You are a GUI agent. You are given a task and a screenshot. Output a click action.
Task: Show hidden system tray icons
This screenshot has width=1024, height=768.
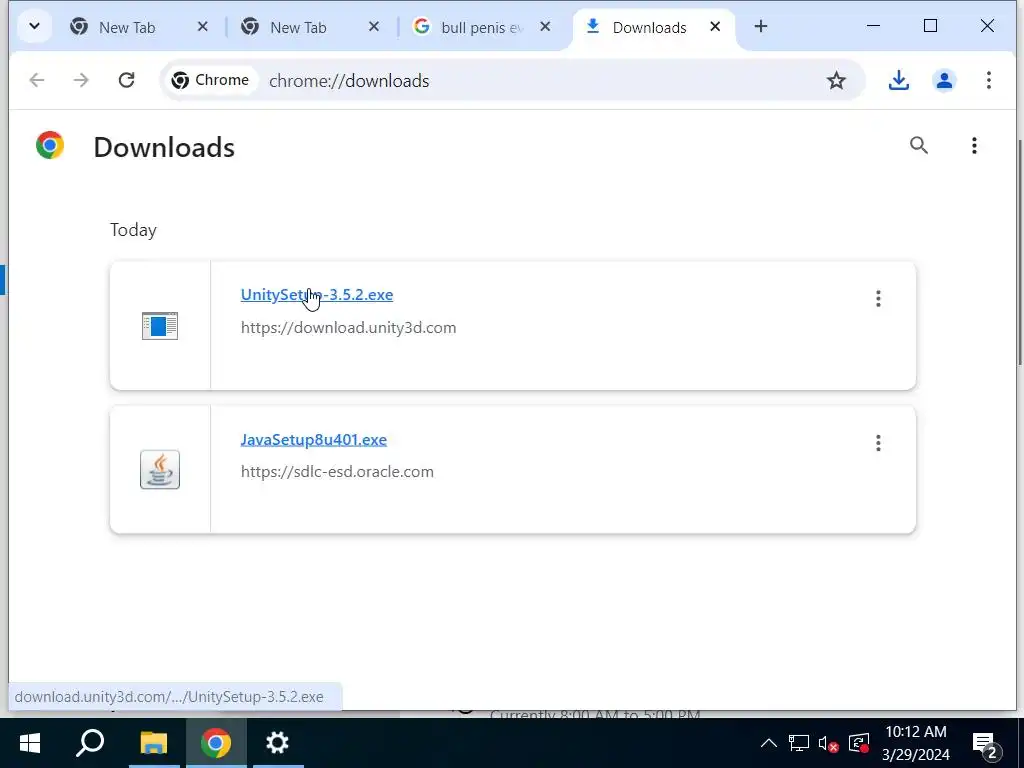click(769, 743)
